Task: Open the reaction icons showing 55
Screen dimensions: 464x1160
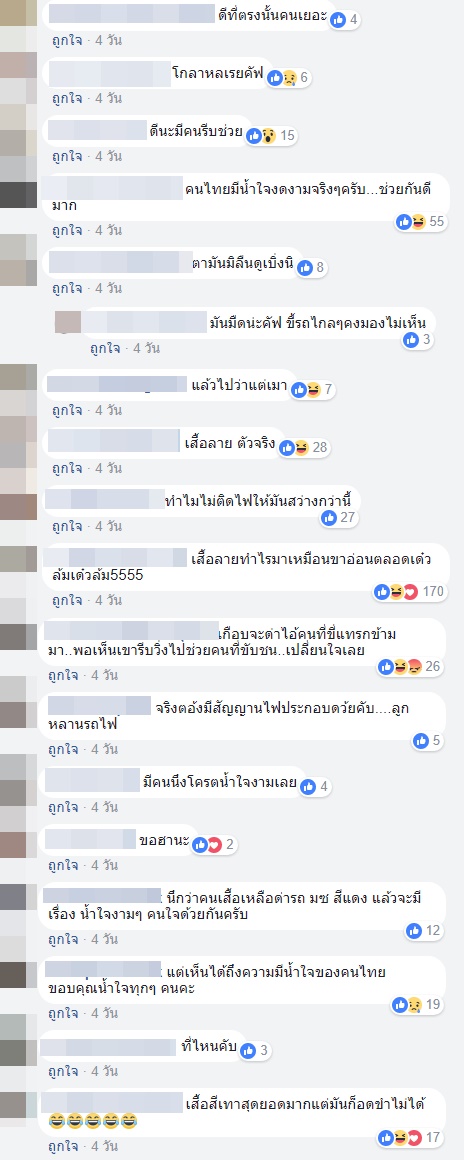Action: click(423, 221)
